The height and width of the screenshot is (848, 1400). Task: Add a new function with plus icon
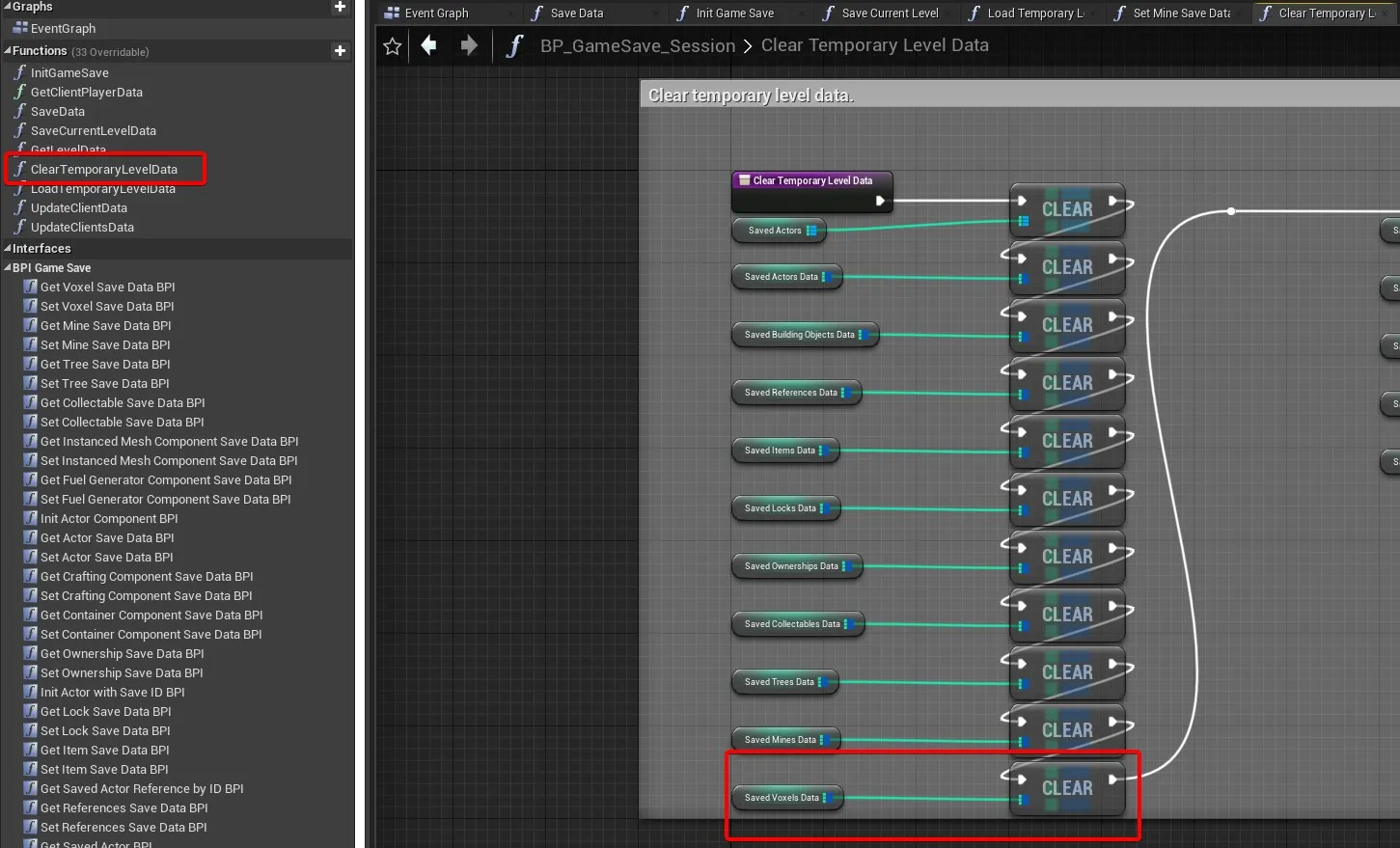click(x=340, y=51)
